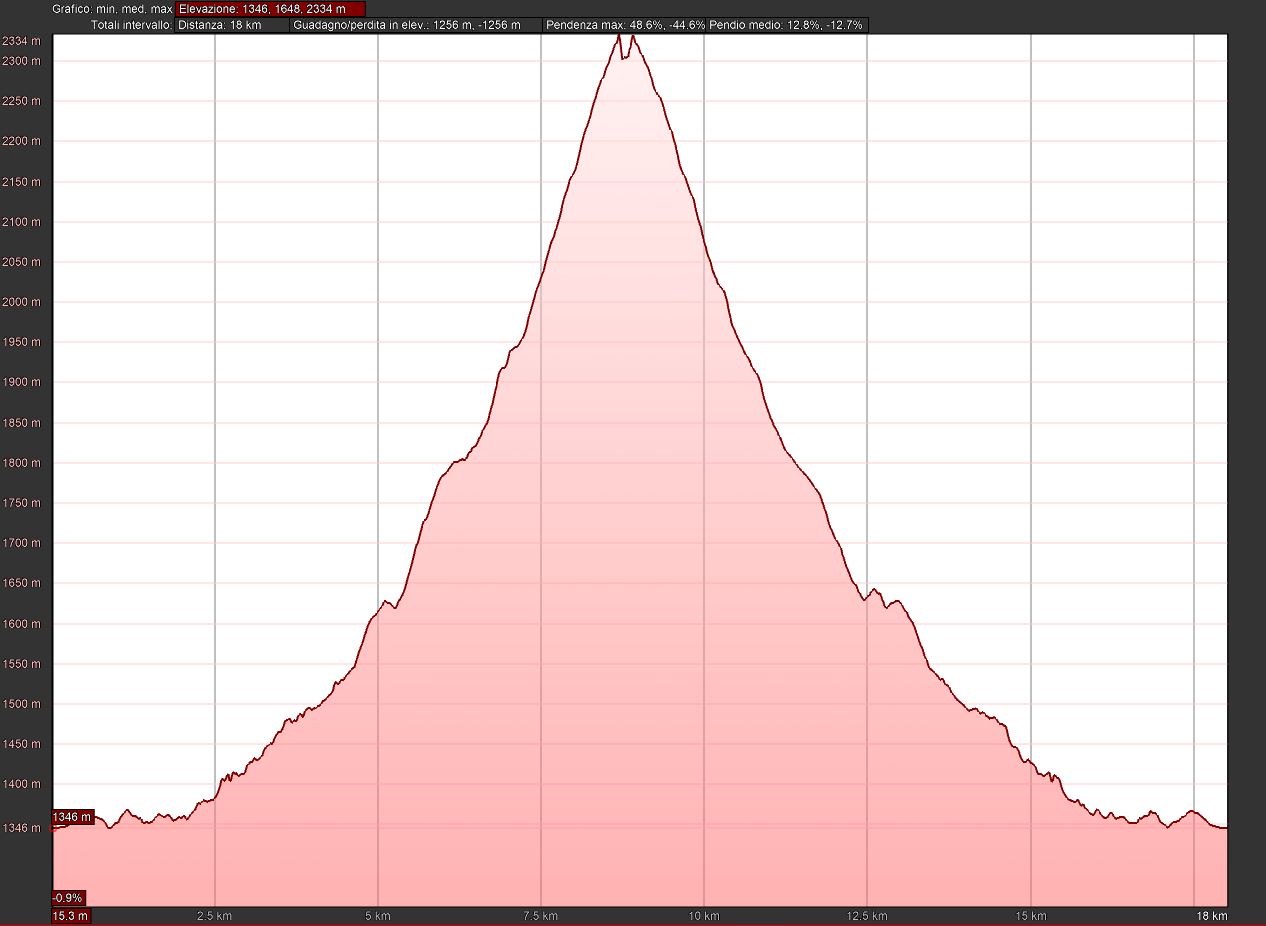This screenshot has width=1266, height=926.
Task: Click the 2334 m top elevation label
Action: (21, 41)
